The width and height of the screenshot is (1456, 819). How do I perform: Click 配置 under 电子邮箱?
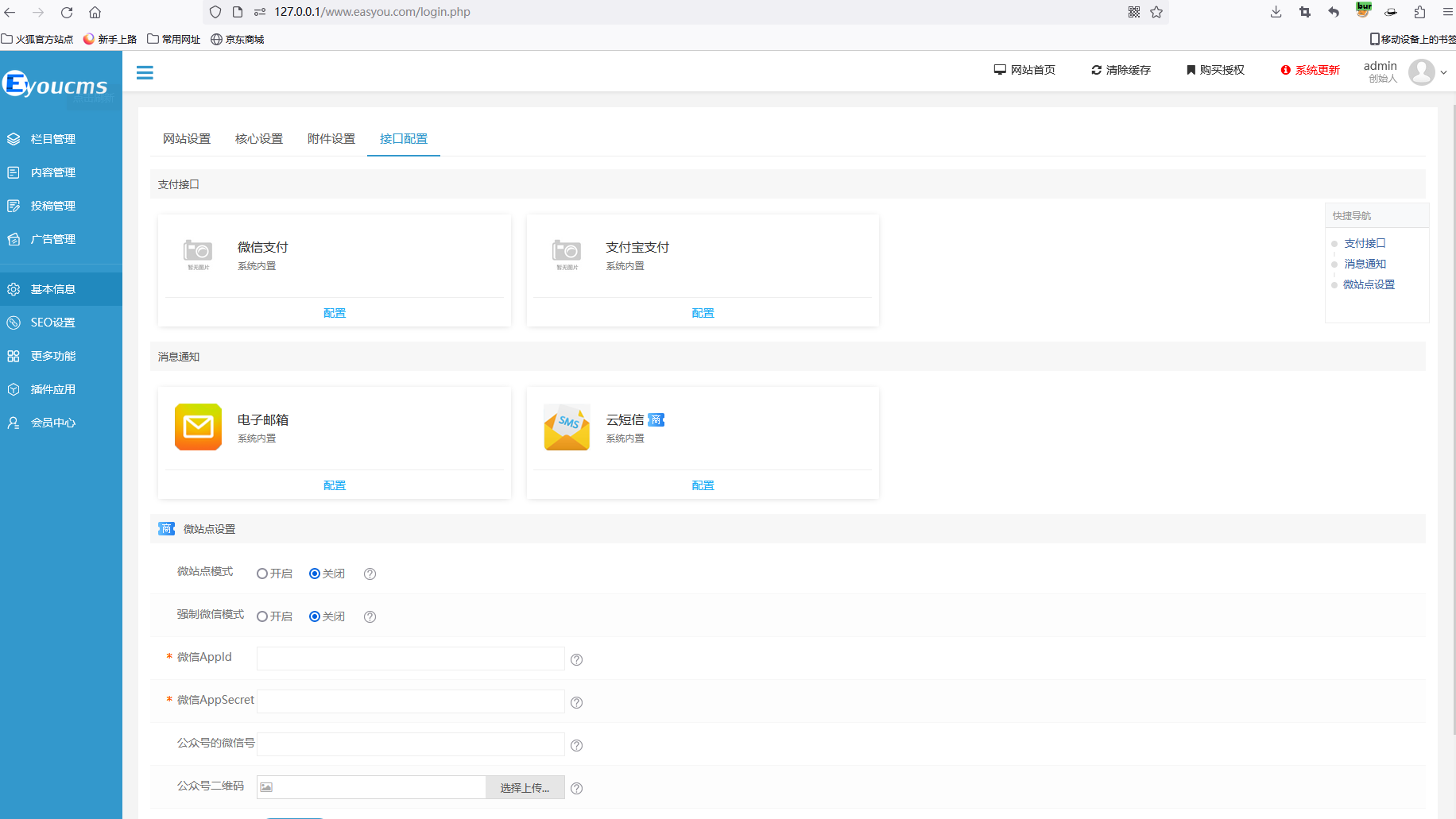coord(335,485)
